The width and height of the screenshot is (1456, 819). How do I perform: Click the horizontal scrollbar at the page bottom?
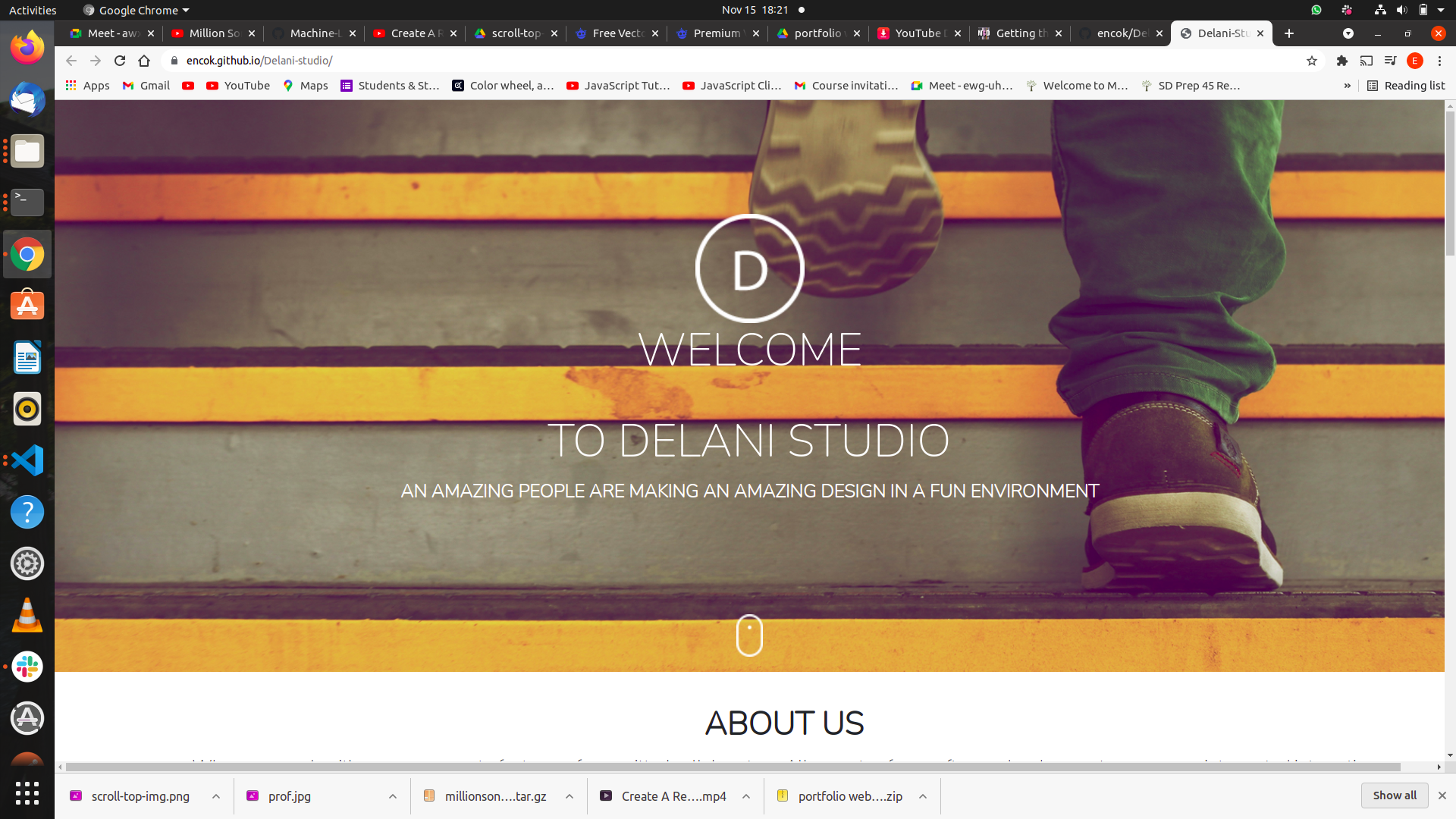tap(733, 767)
